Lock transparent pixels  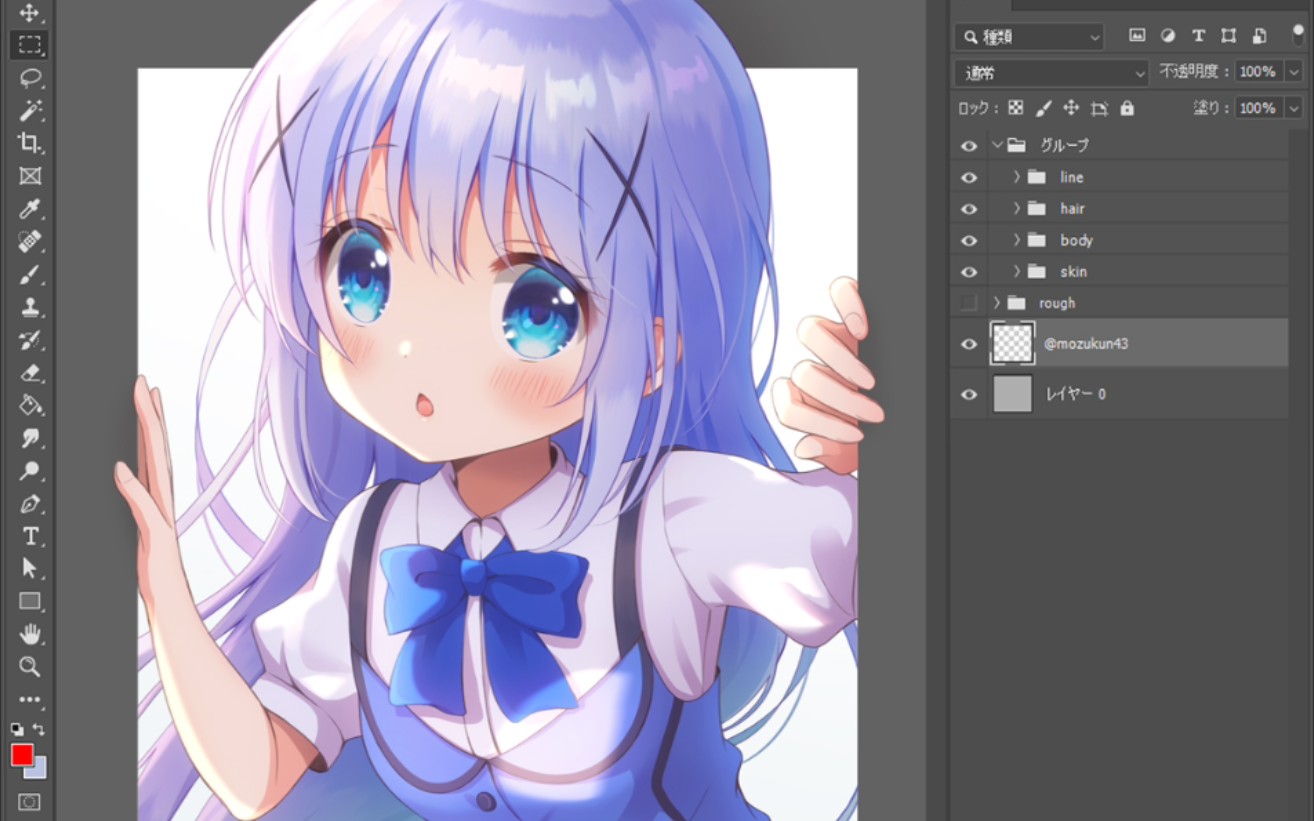click(x=1016, y=108)
